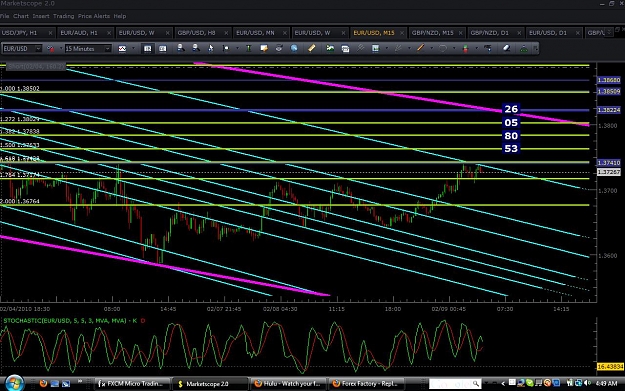The width and height of the screenshot is (625, 391).
Task: Launch Firefox from the quick launch bar
Action: click(x=43, y=383)
